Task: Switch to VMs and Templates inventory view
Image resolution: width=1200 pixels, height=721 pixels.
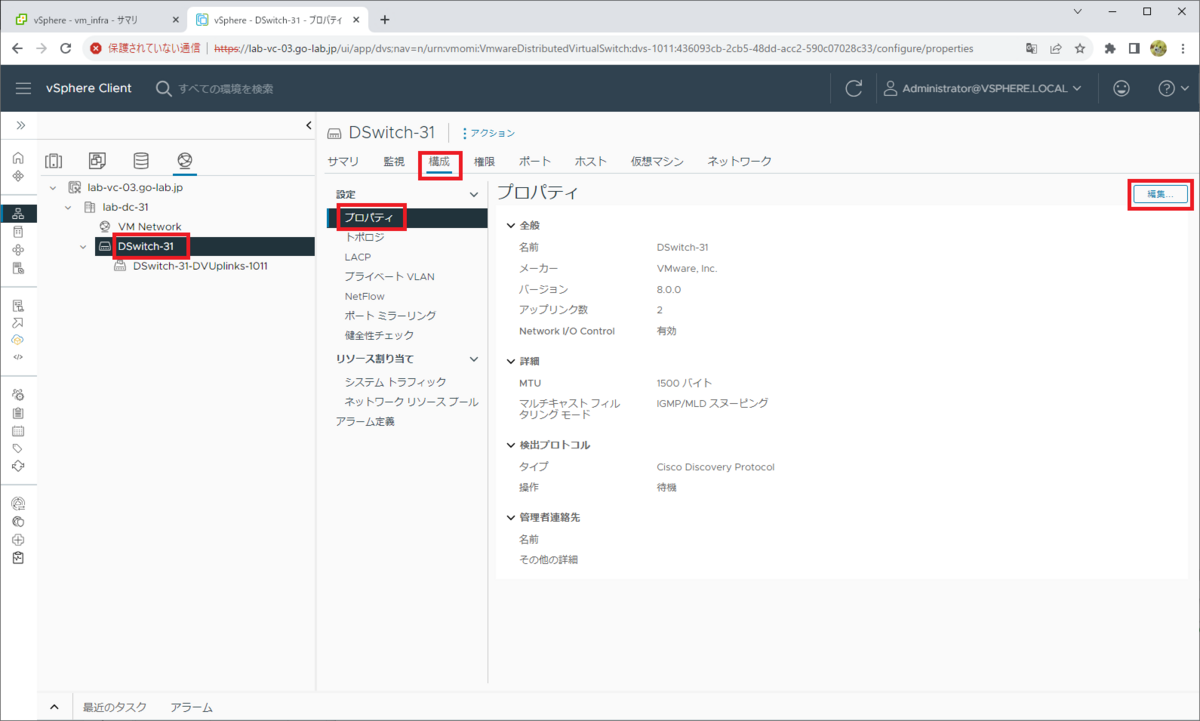Action: [x=97, y=160]
